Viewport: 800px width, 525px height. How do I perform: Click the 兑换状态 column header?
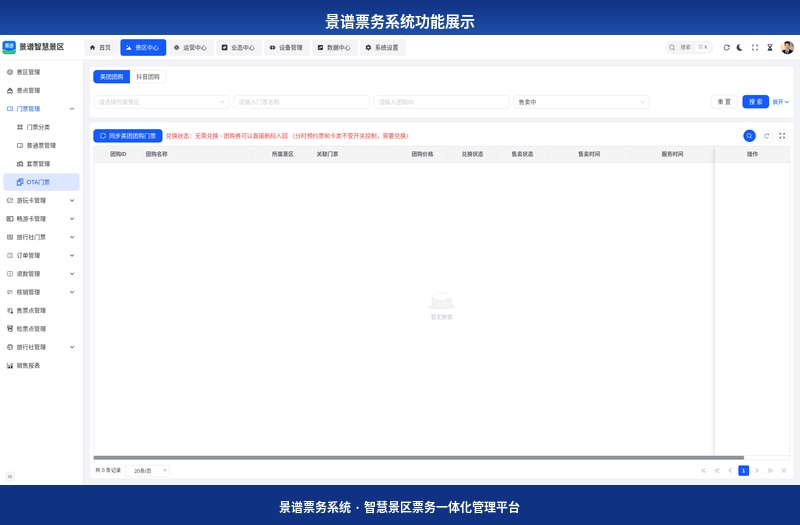point(472,154)
